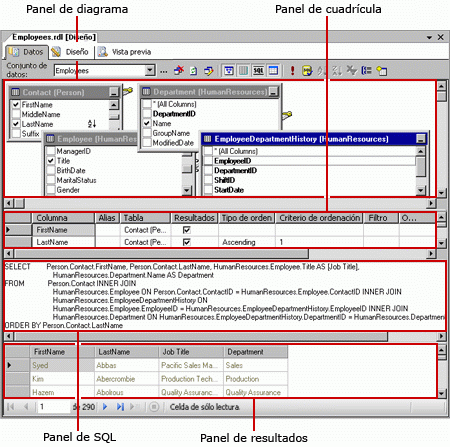Click the diagram pane's scroll-down arrow
This screenshot has width=450, height=447.
[441, 193]
